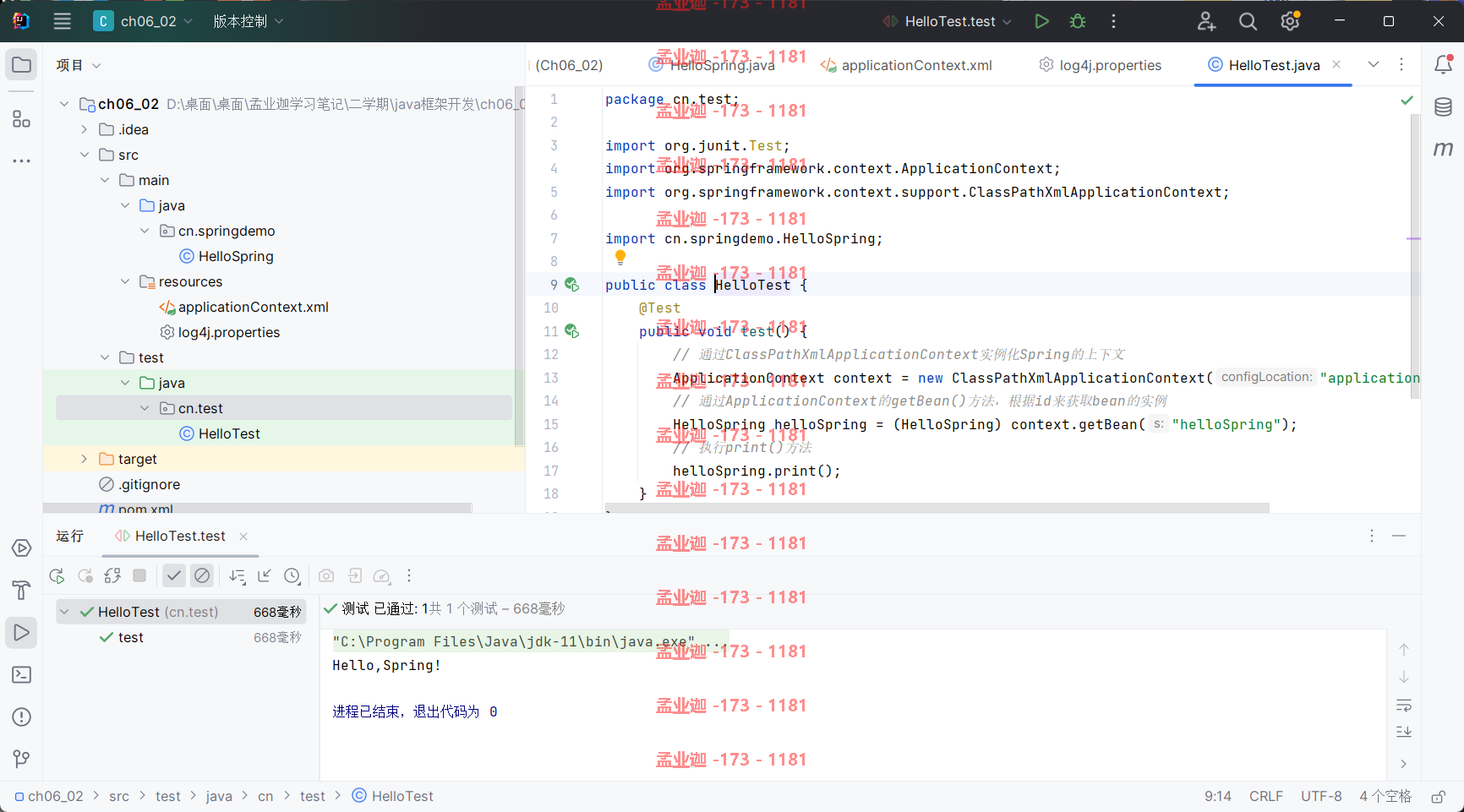The image size is (1464, 812).
Task: Sort tests button in run toolbar
Action: (237, 575)
